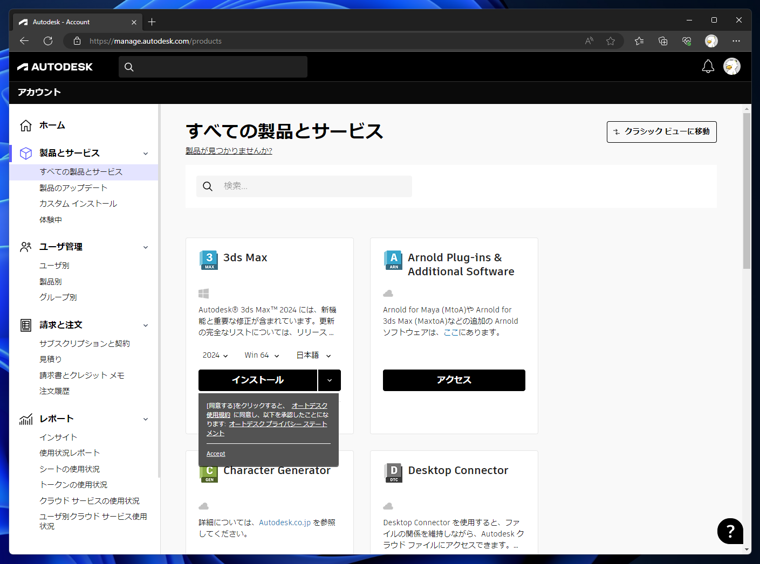This screenshot has width=760, height=564.
Task: Open 製品のアップデート in sidebar
Action: (x=73, y=188)
